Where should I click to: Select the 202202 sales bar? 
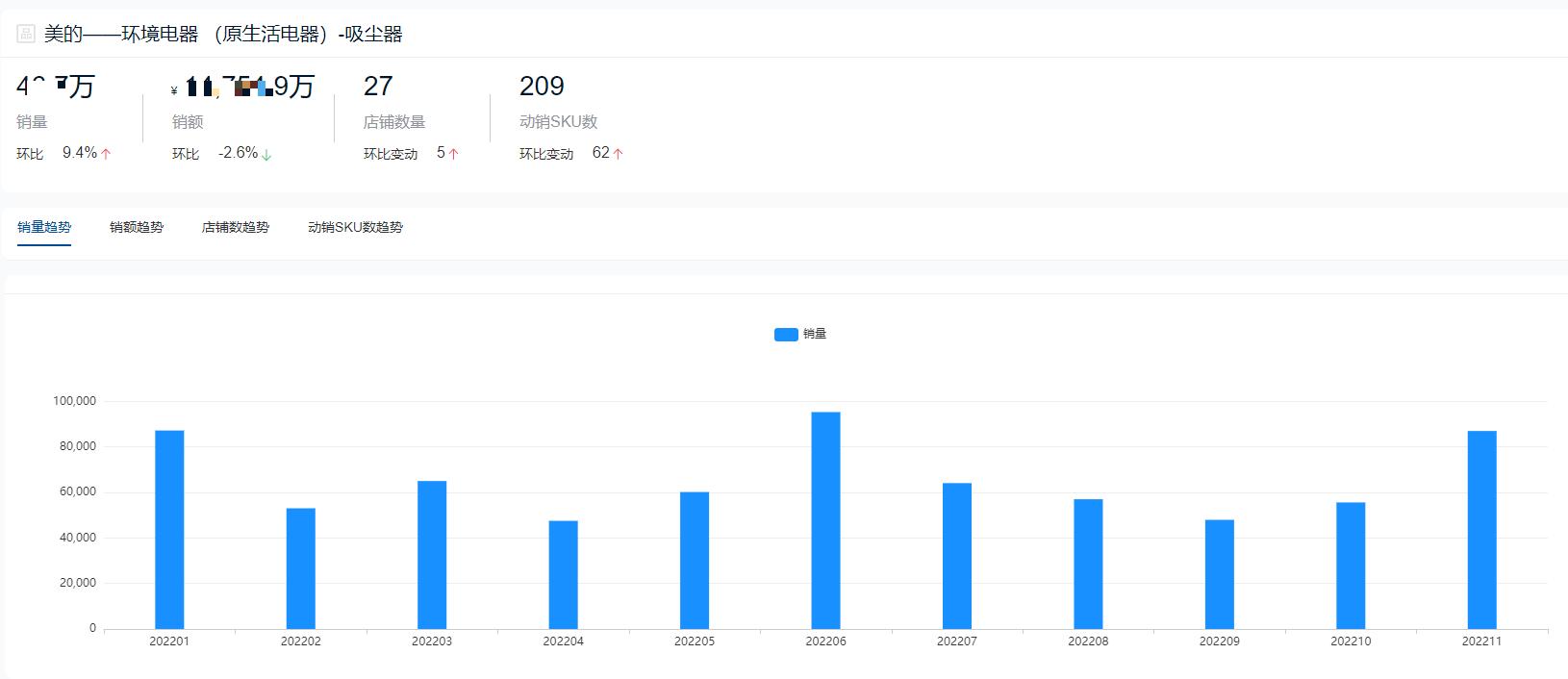(301, 568)
